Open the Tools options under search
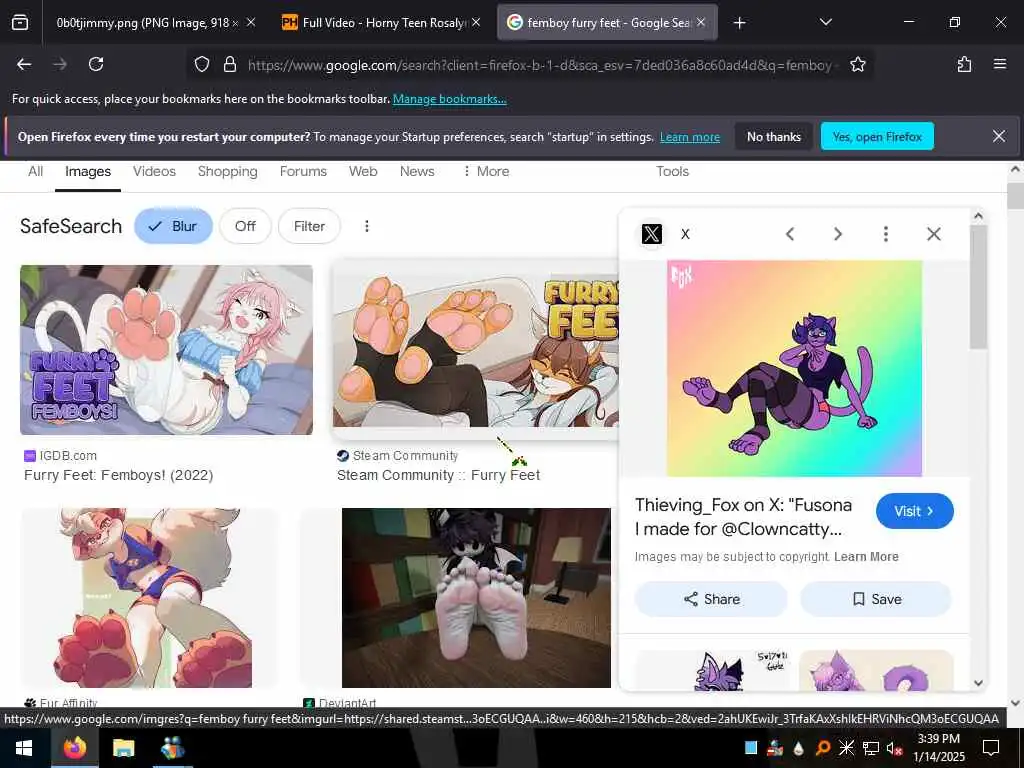This screenshot has width=1024, height=768. point(672,171)
